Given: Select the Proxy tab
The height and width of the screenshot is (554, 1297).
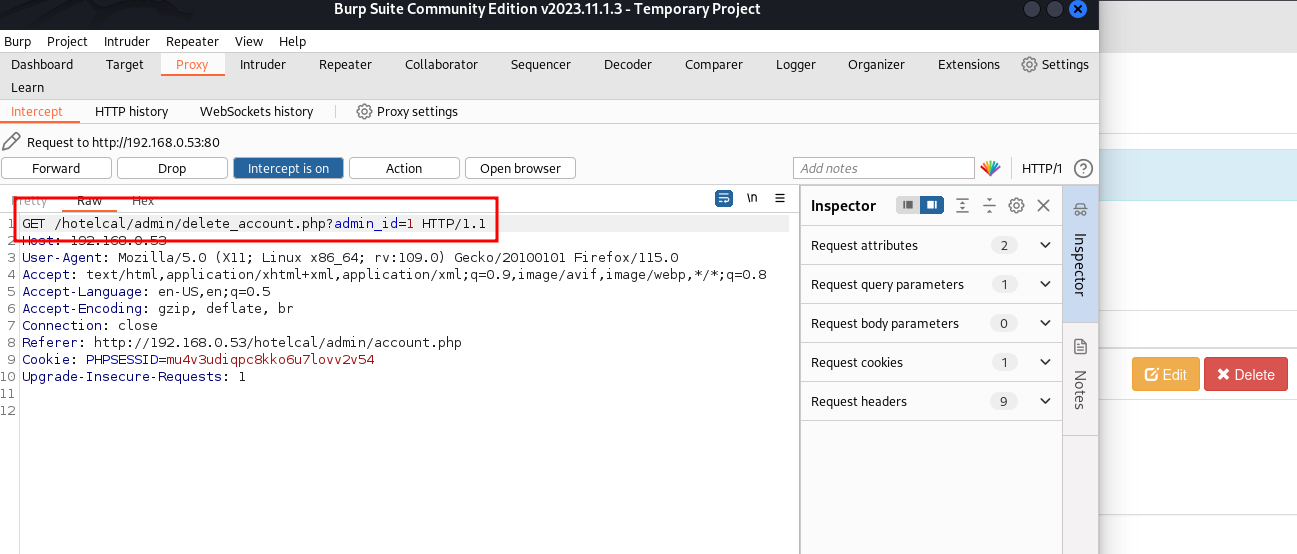Looking at the screenshot, I should (x=192, y=64).
